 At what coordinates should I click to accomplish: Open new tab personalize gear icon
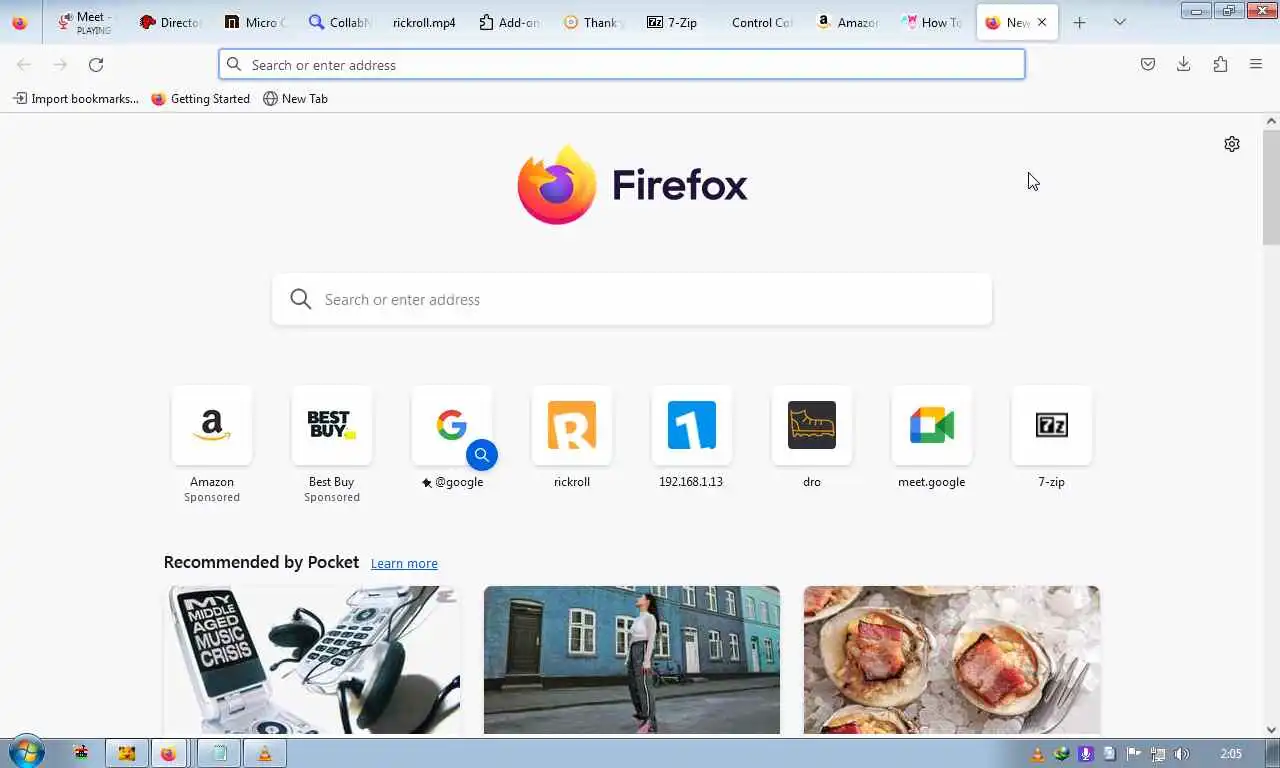pos(1232,144)
